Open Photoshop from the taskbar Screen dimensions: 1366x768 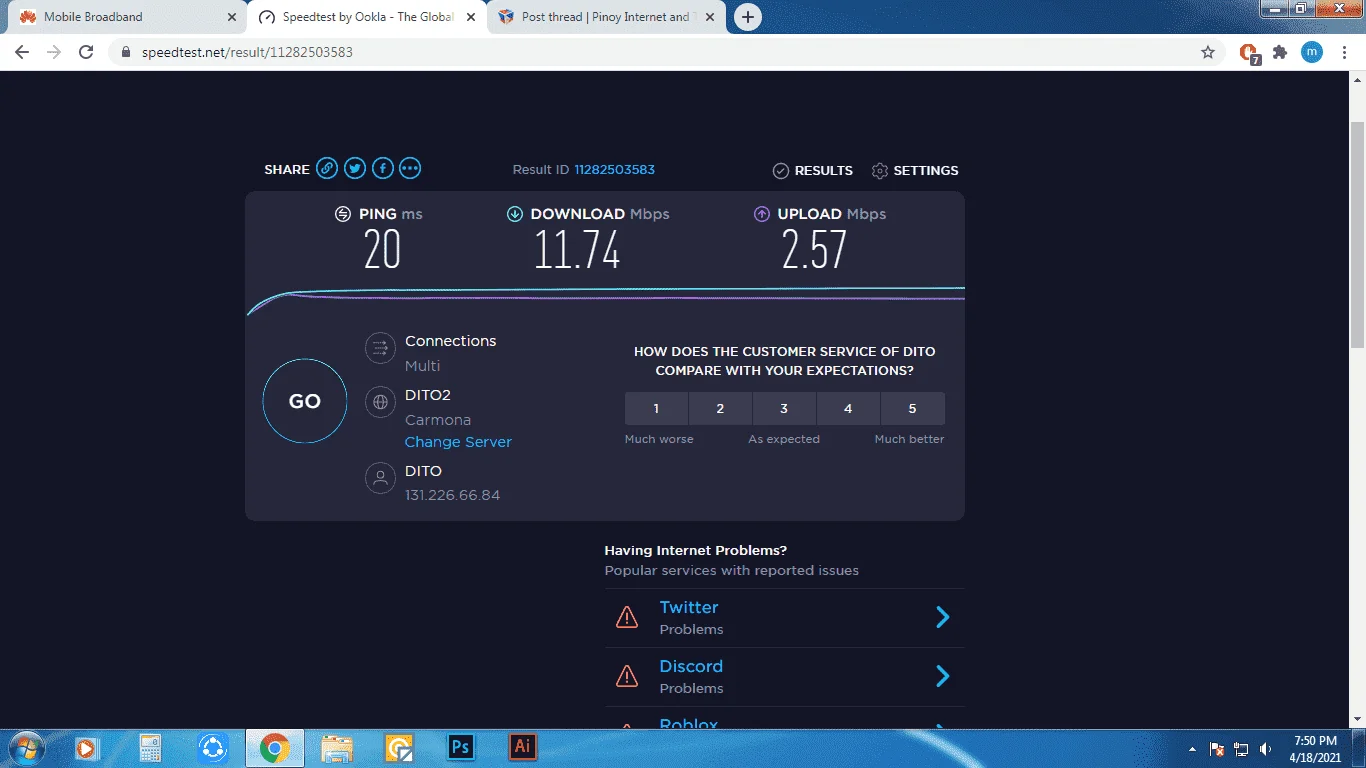click(x=461, y=747)
